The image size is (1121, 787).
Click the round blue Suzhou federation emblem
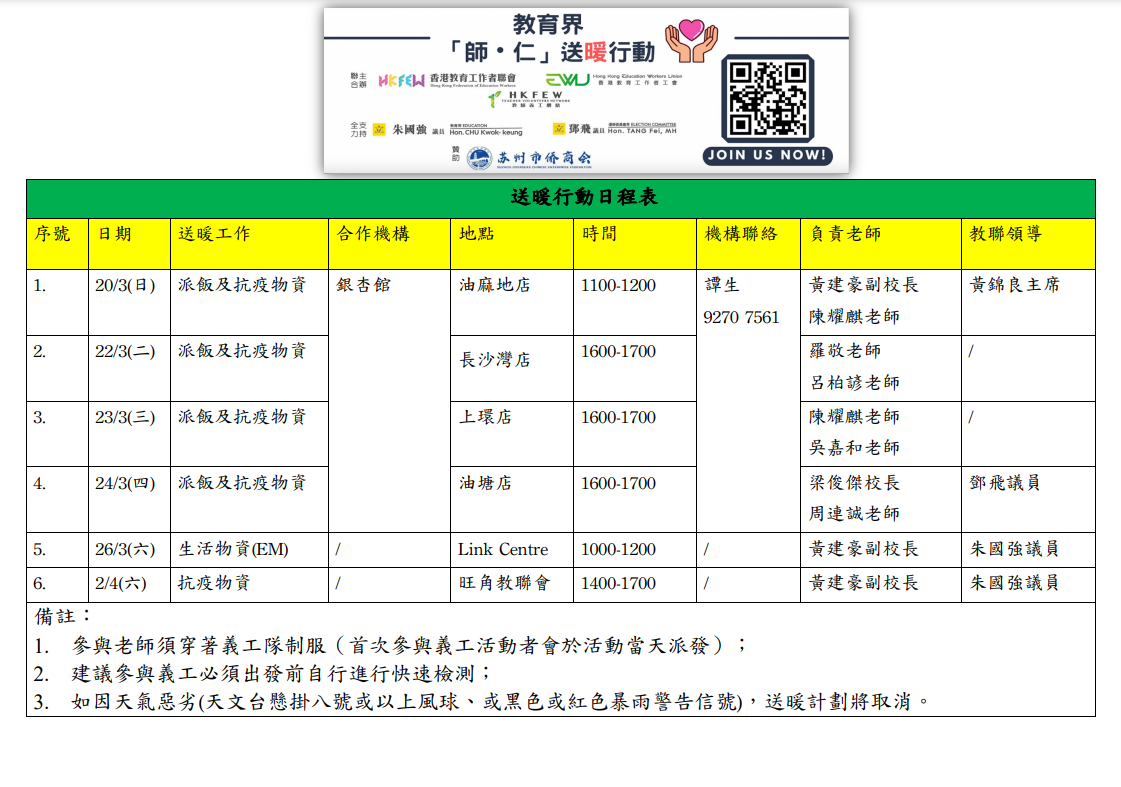[480, 158]
